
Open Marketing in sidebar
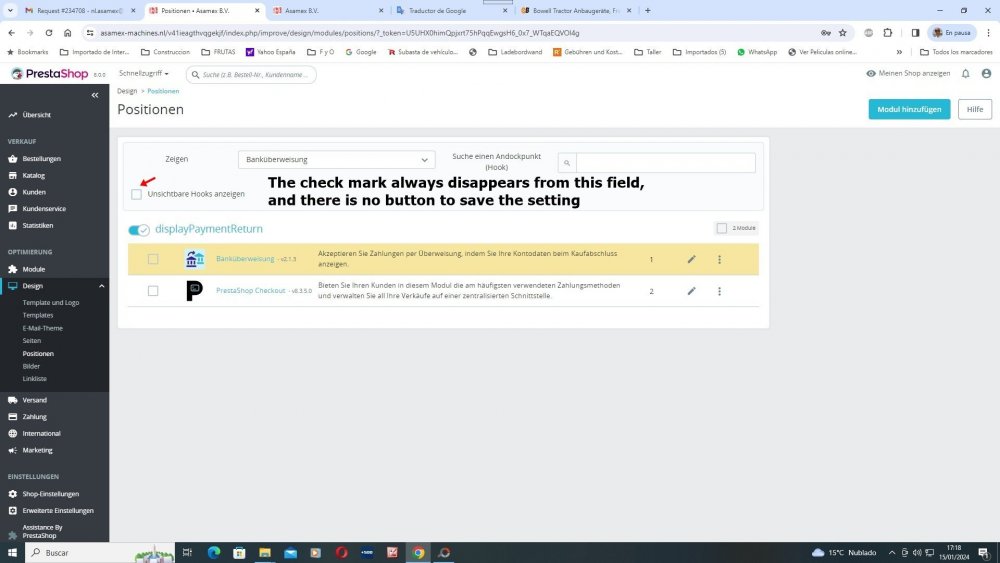pos(37,450)
